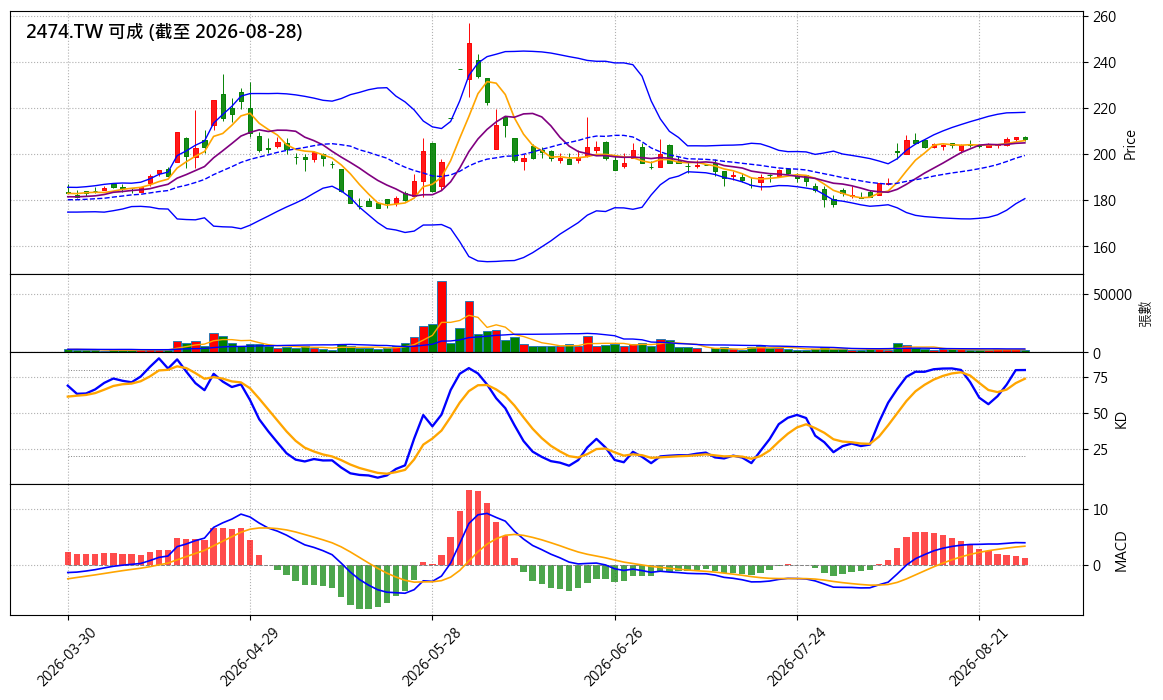Click the 2026-06-26 date label
Screen dimensions: 1163x700
[613, 657]
